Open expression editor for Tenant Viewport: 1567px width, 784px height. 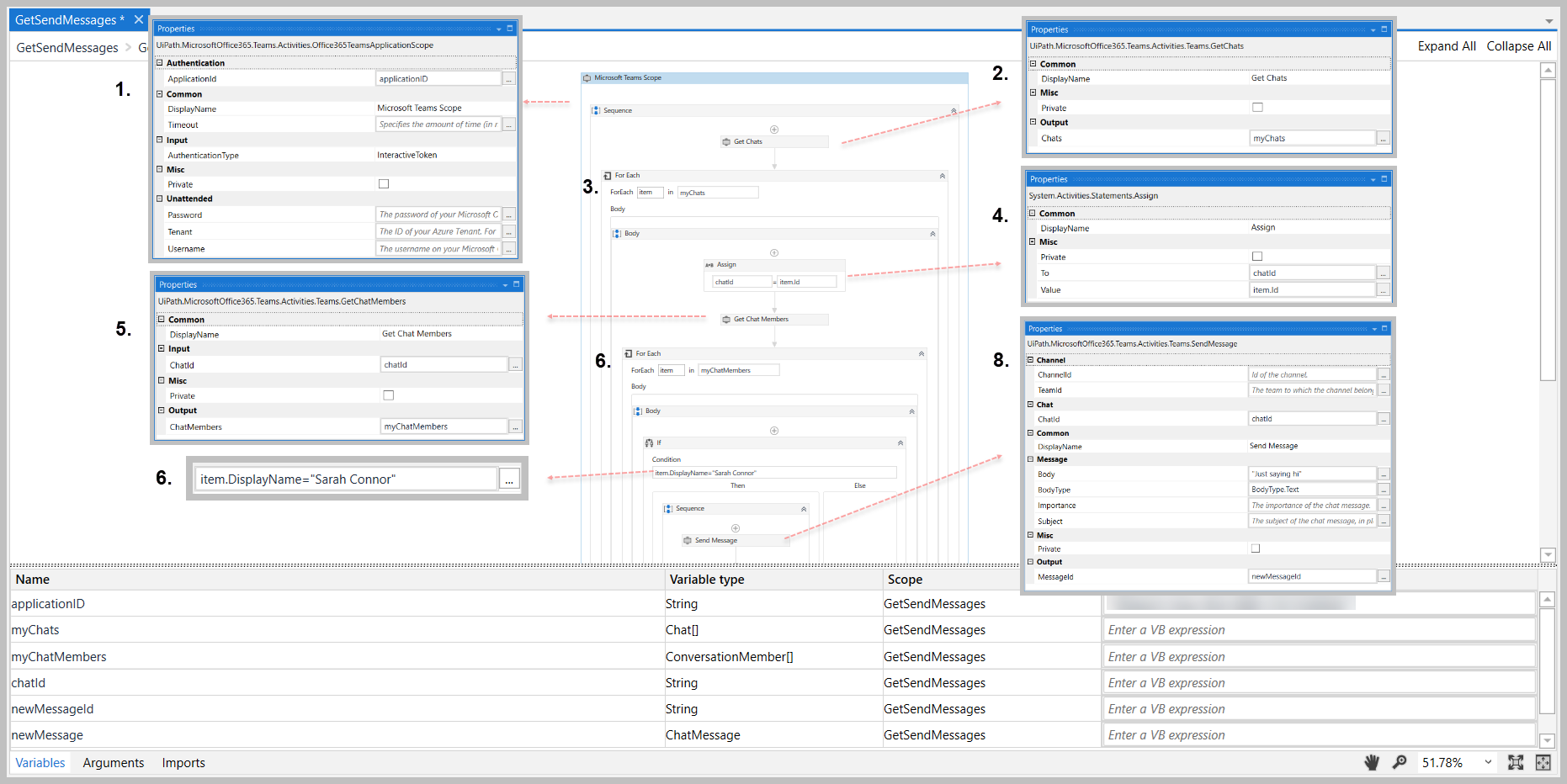click(509, 231)
